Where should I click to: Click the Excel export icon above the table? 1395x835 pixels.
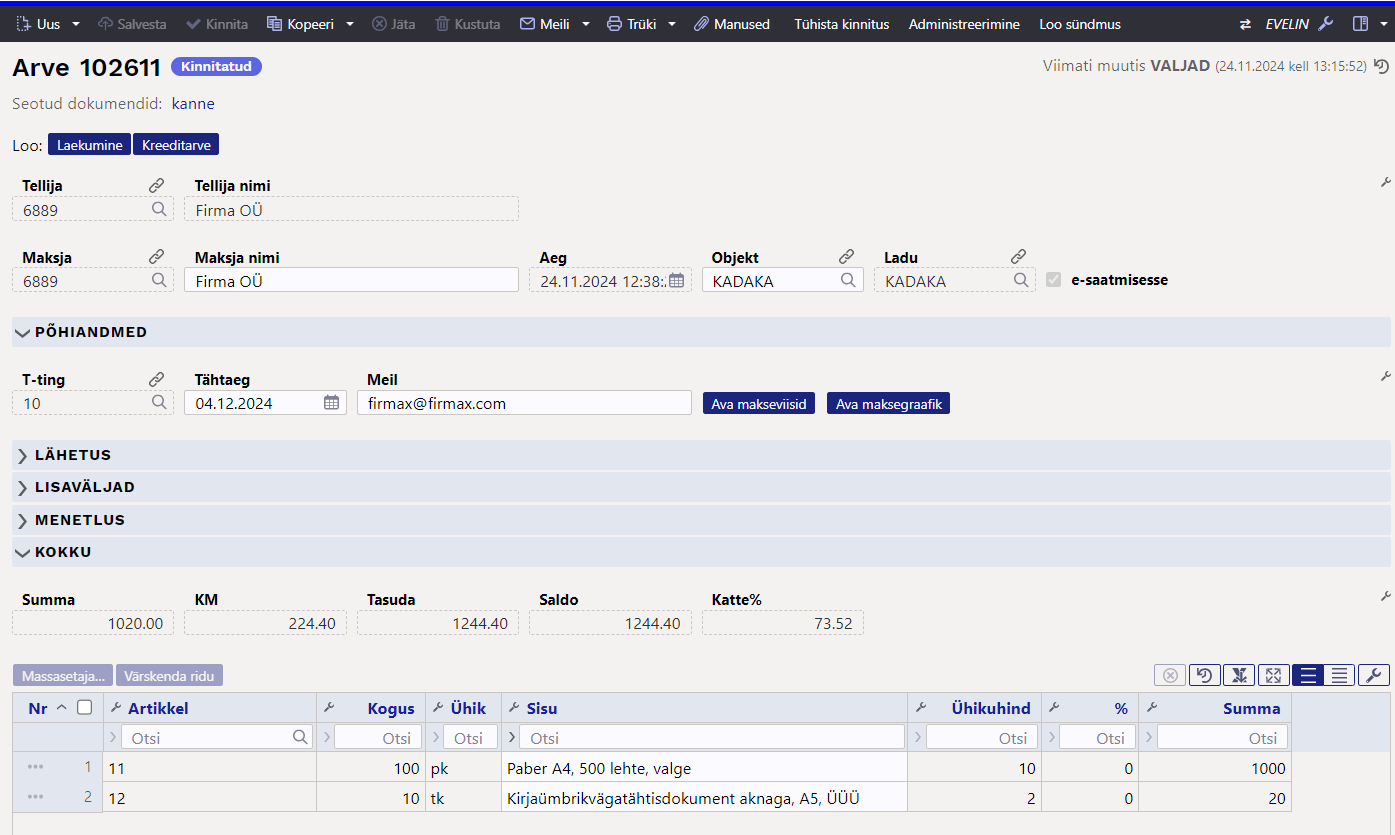click(1238, 675)
